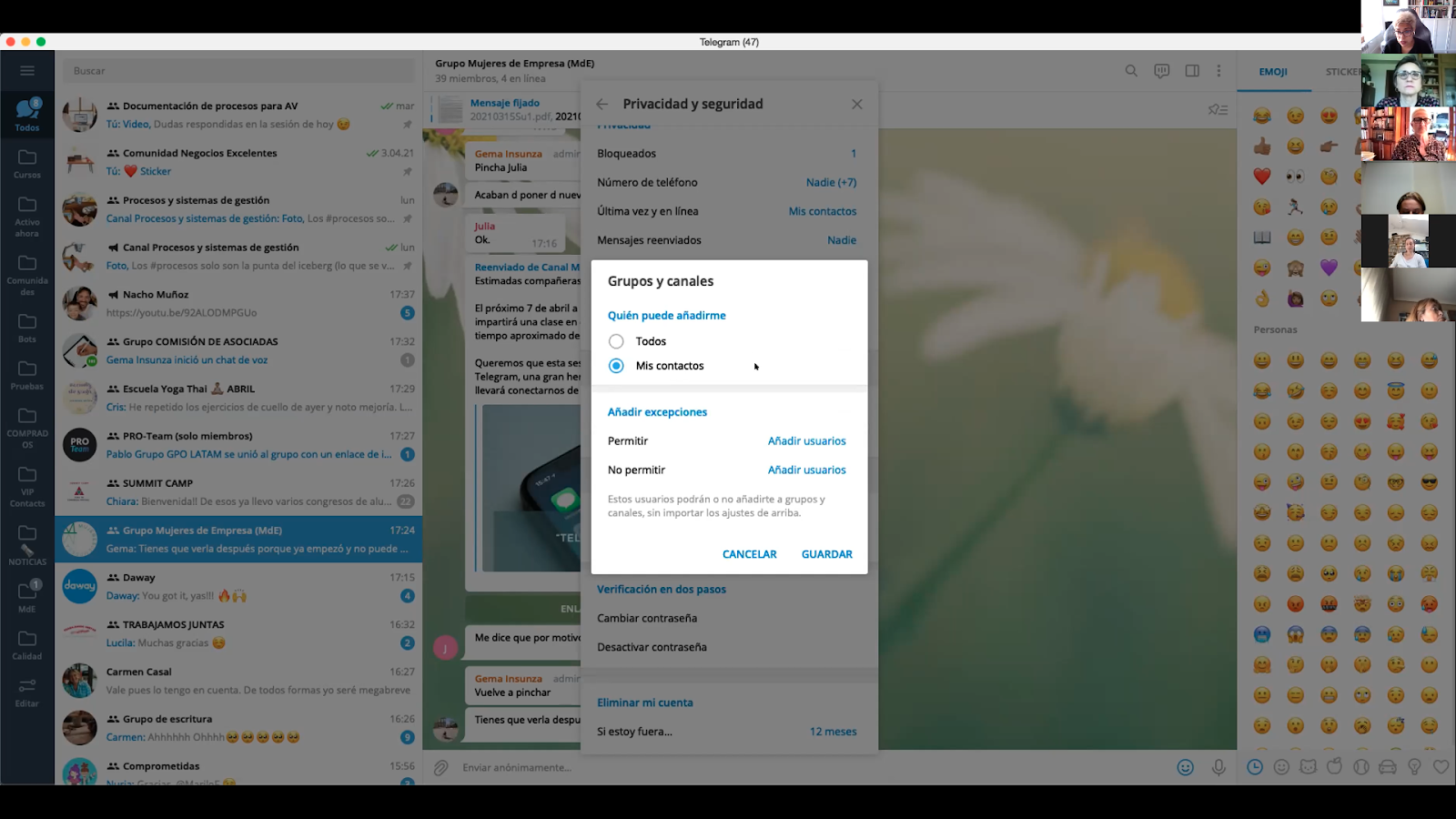1456x819 pixels.
Task: Open the Grupo de escritura chat
Action: click(x=238, y=728)
